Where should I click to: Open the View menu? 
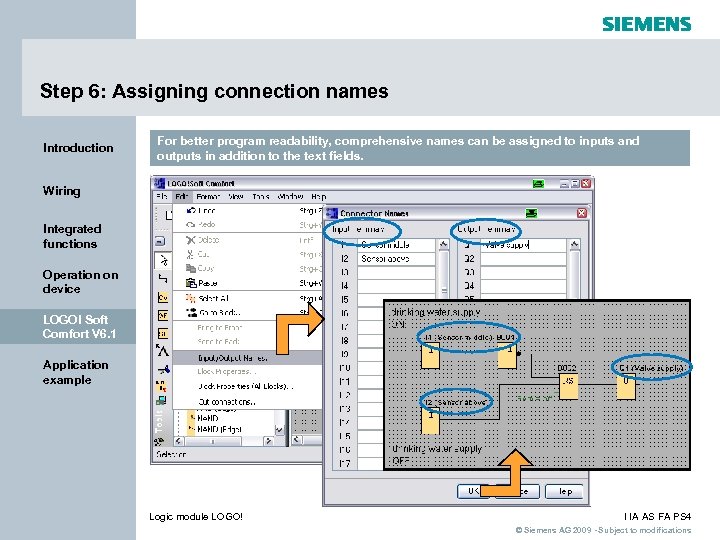coord(236,197)
